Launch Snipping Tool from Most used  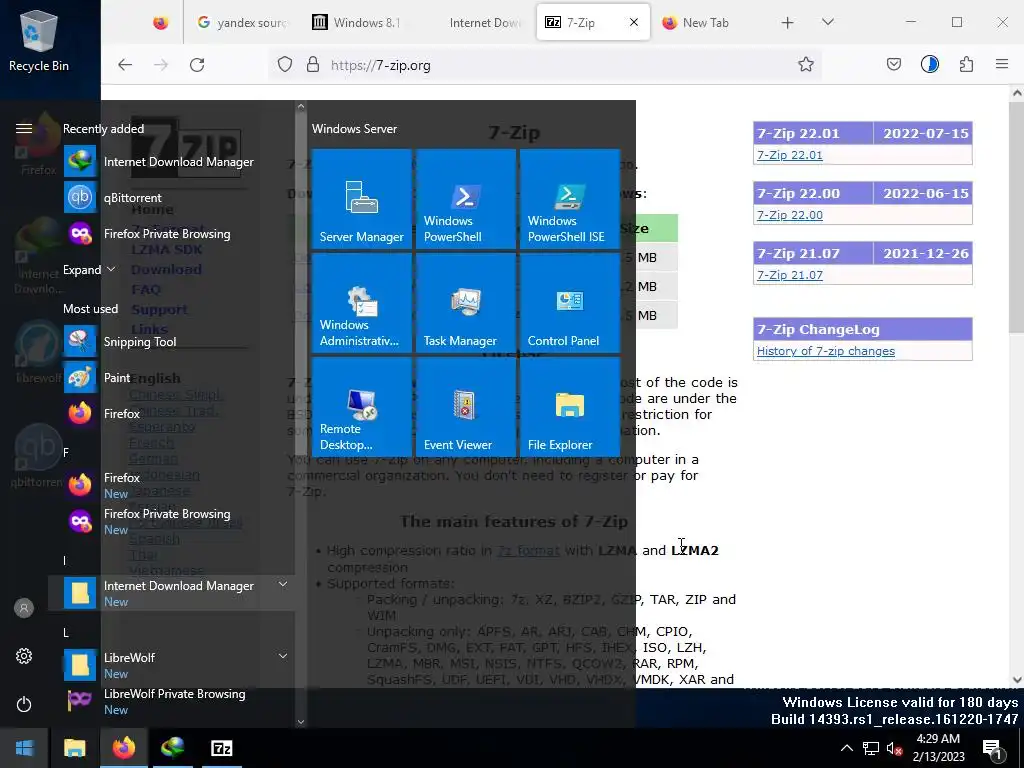click(171, 342)
